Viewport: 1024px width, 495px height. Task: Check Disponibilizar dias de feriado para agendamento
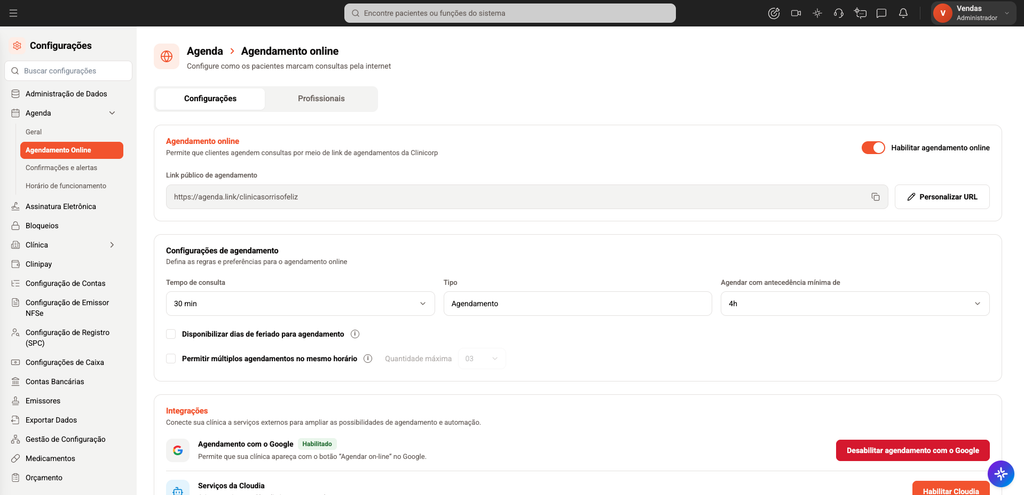click(x=171, y=334)
